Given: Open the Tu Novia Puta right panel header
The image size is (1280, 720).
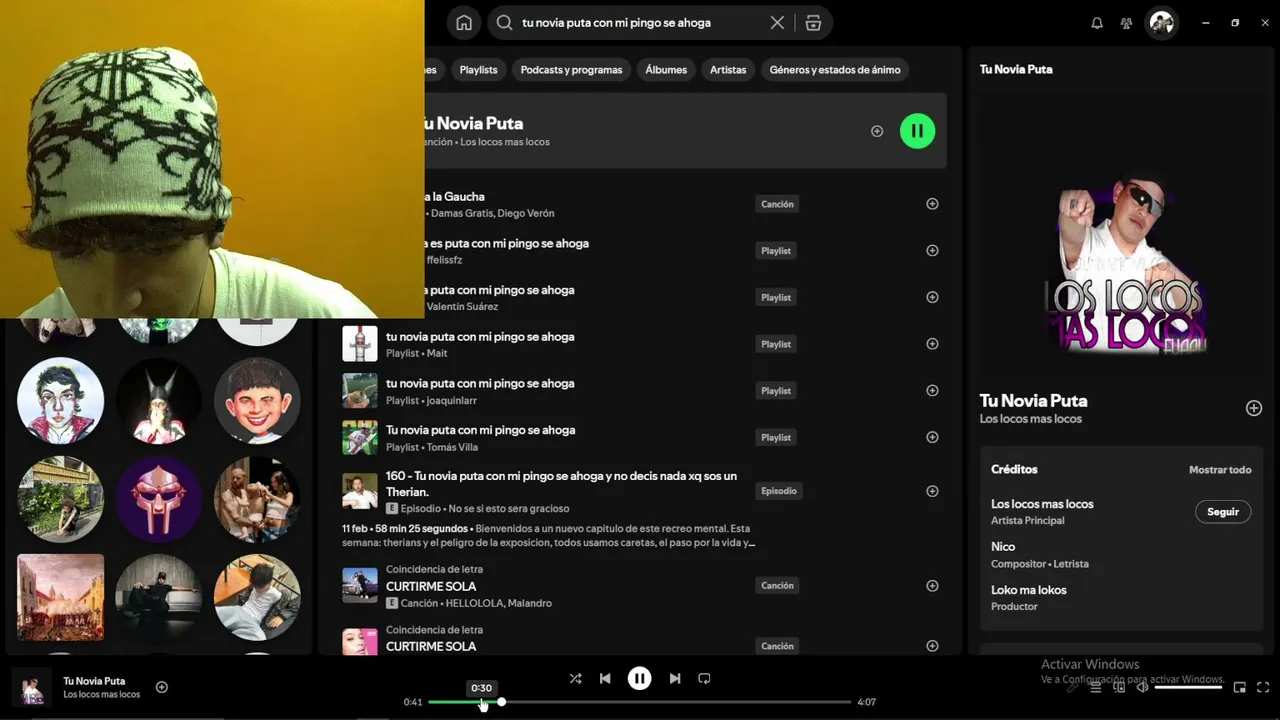Looking at the screenshot, I should coord(1016,69).
